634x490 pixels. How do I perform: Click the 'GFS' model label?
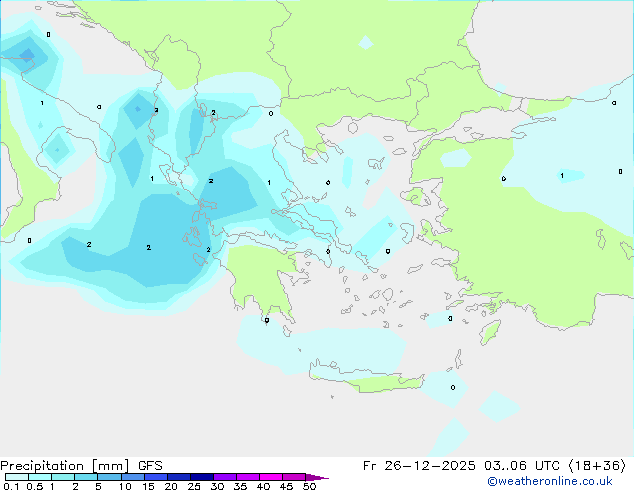click(x=150, y=466)
